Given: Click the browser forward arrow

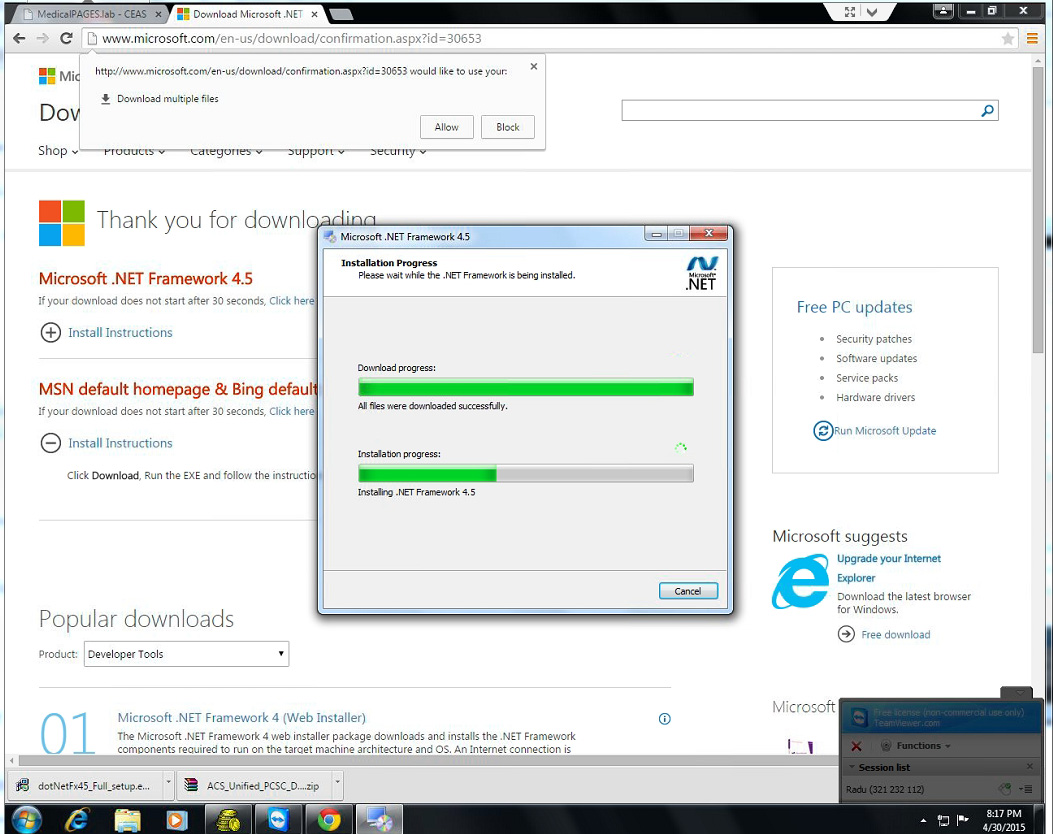Looking at the screenshot, I should [x=42, y=38].
